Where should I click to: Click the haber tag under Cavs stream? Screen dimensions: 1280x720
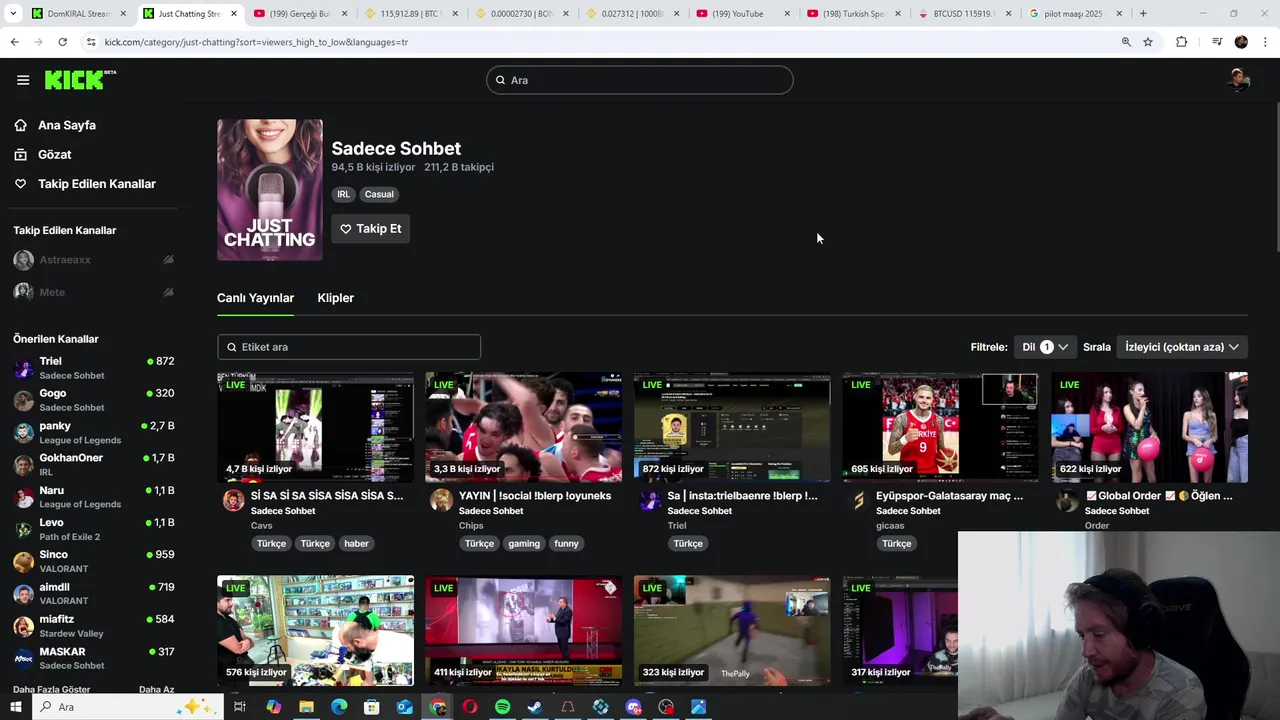[357, 544]
